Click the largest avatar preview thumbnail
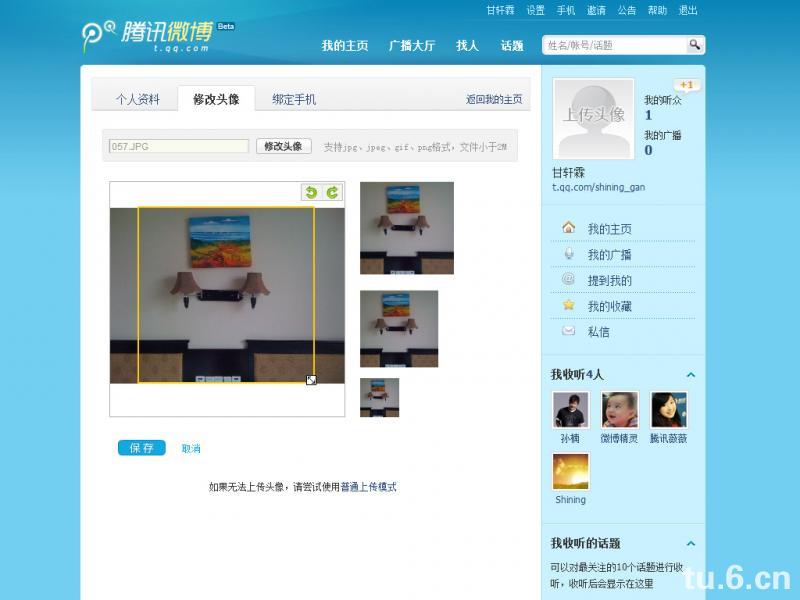The image size is (800, 600). pyautogui.click(x=406, y=228)
